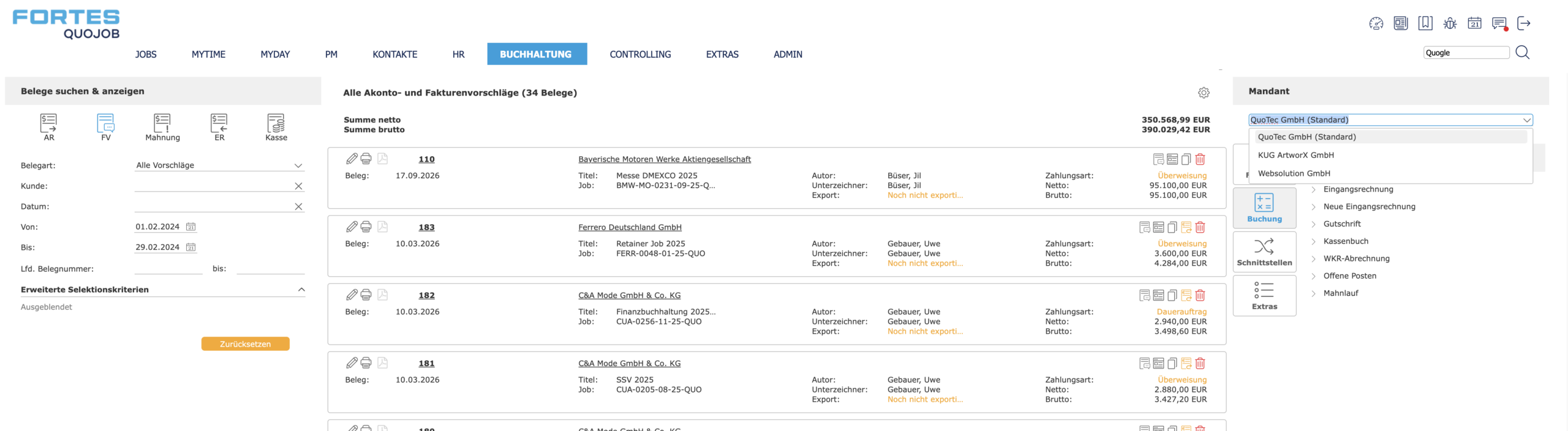Expand Eingangsrechnung tree entry

[x=1313, y=189]
